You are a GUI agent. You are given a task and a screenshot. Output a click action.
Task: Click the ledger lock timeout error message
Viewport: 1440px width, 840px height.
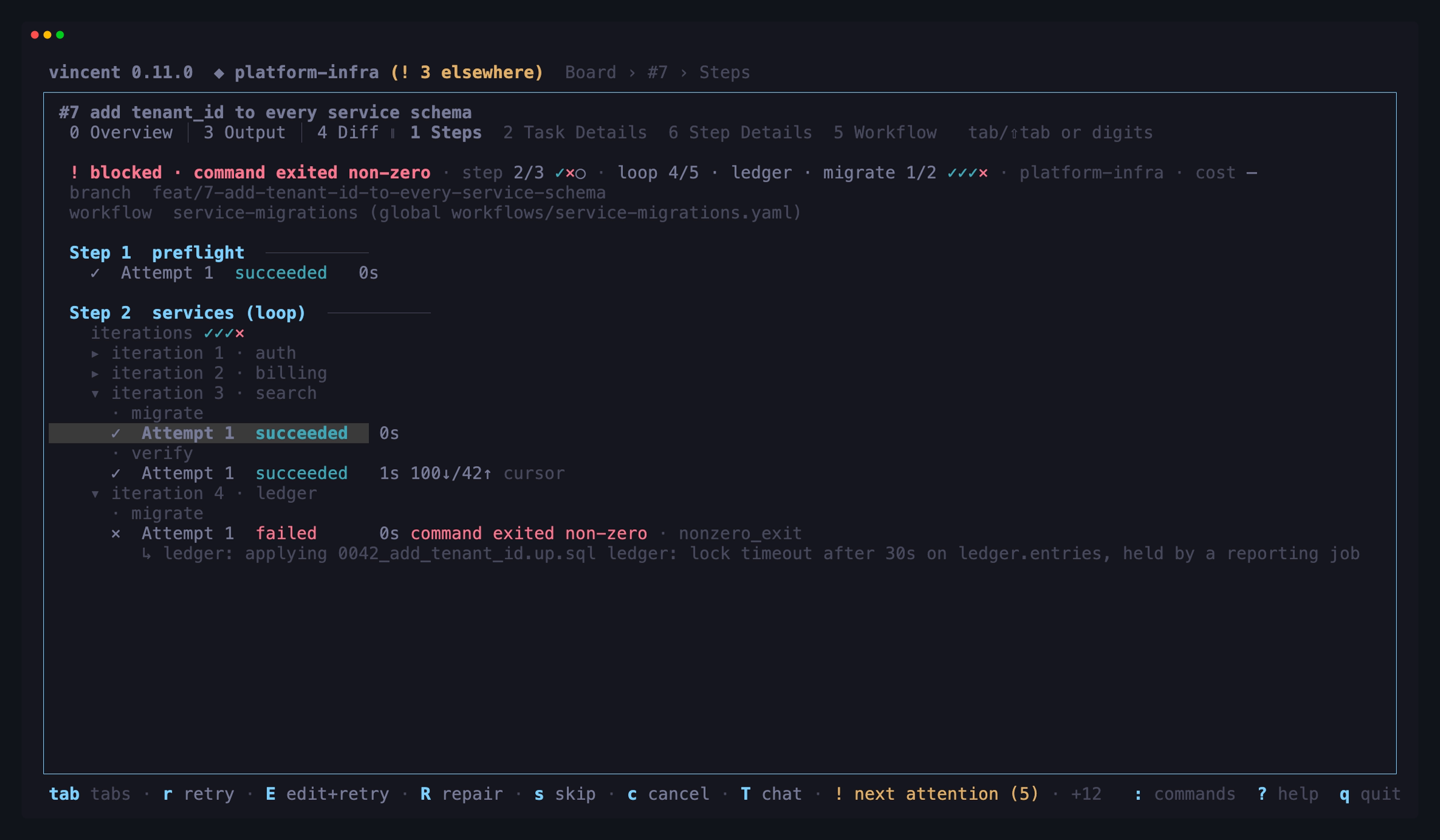[751, 553]
